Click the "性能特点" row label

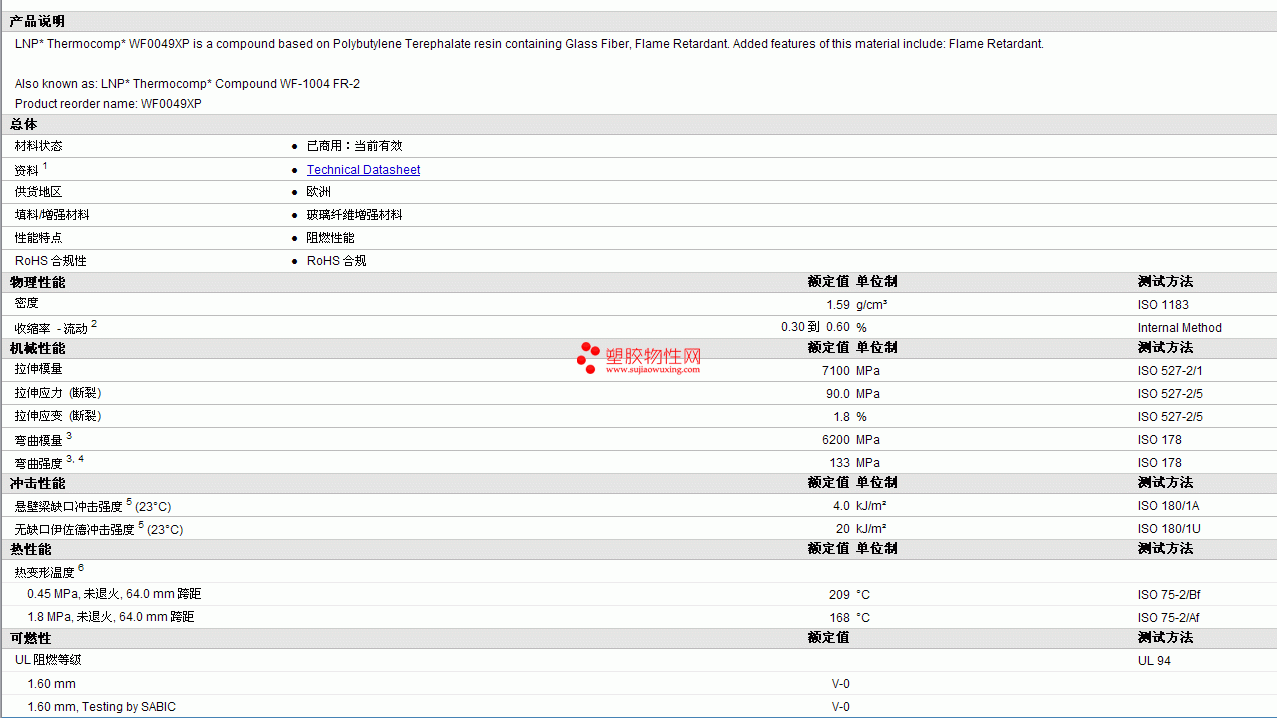point(38,238)
